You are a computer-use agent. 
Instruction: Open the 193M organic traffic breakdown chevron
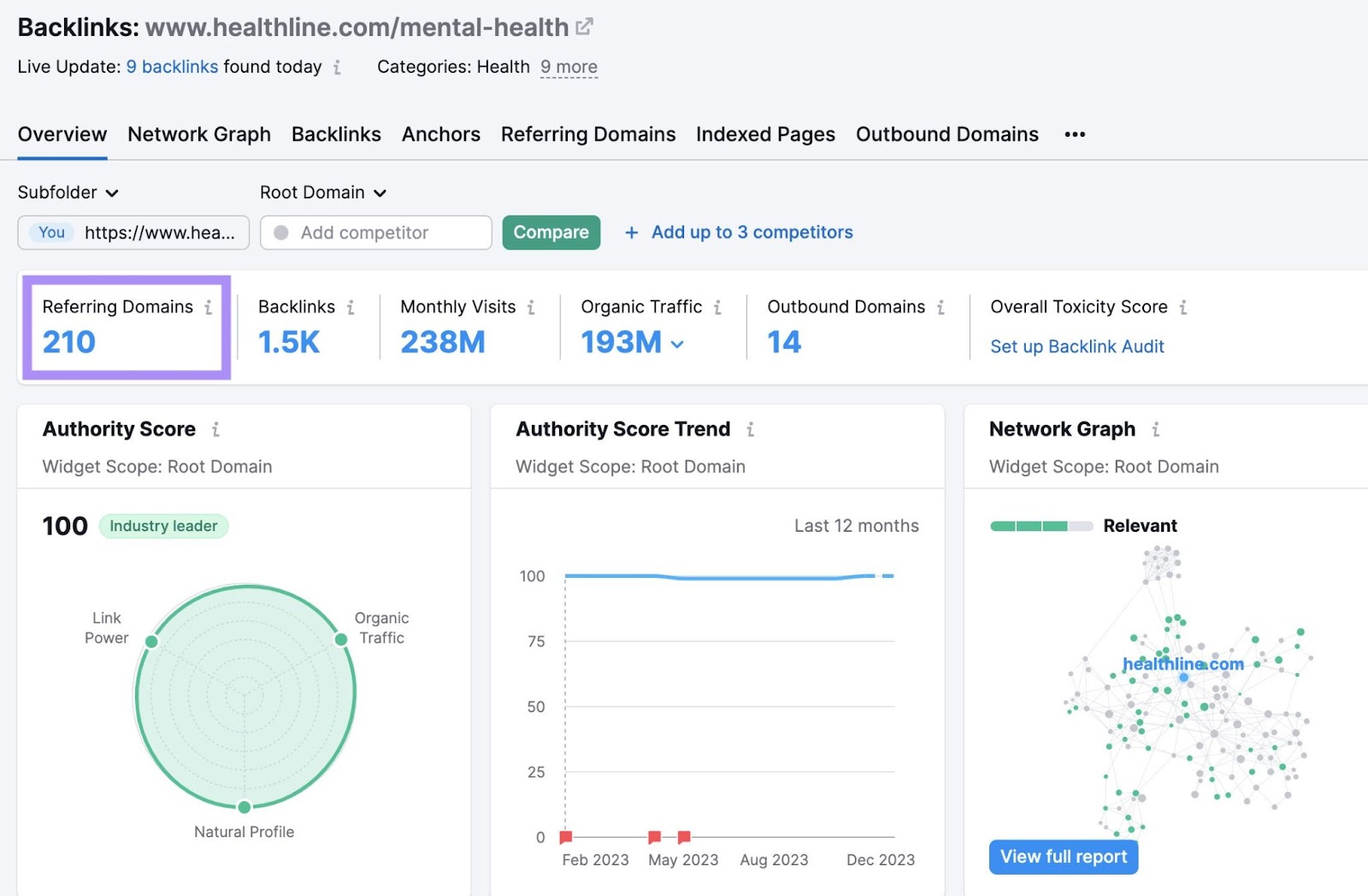(x=677, y=344)
